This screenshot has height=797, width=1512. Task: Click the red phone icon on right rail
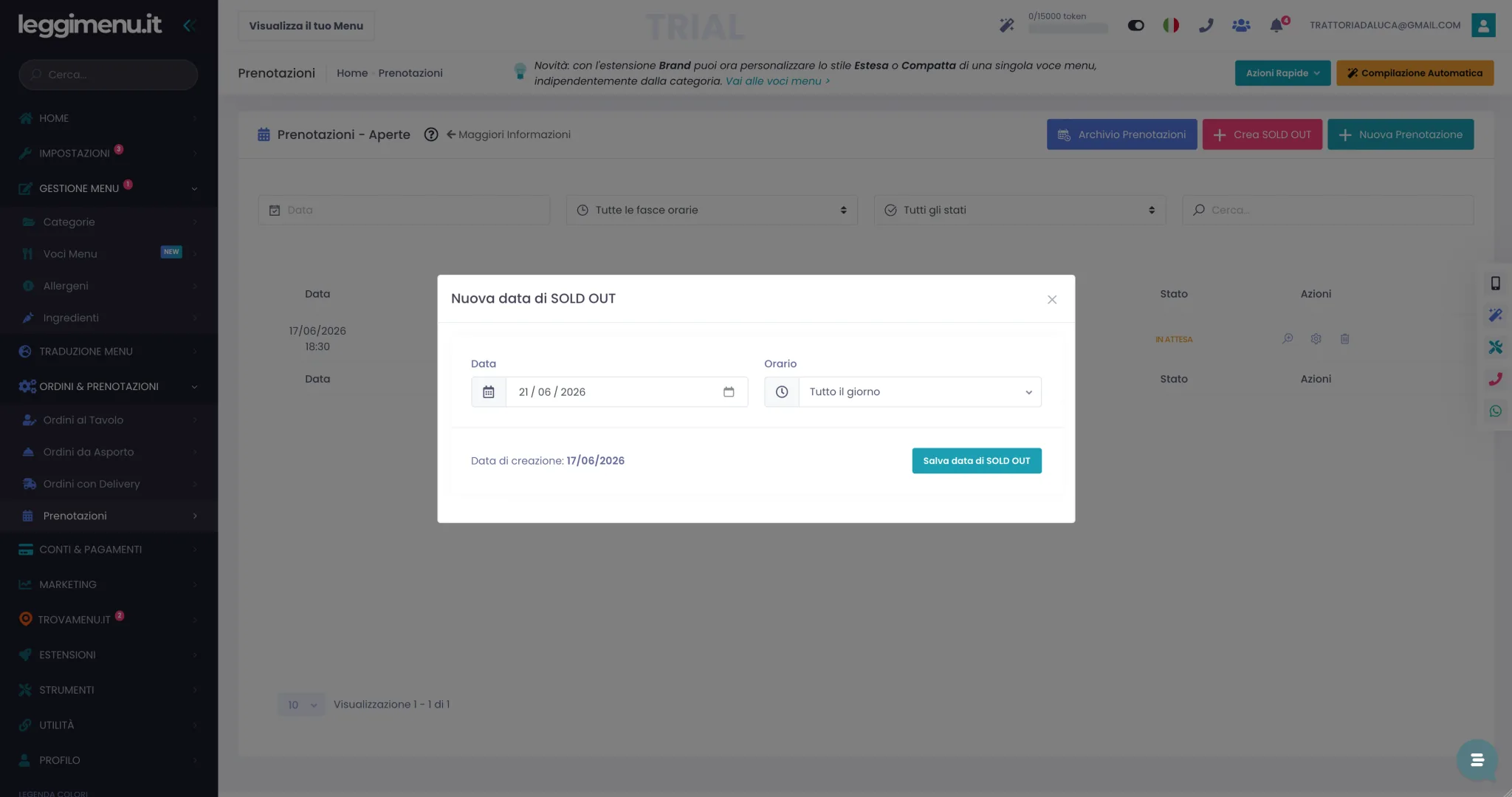click(x=1495, y=379)
